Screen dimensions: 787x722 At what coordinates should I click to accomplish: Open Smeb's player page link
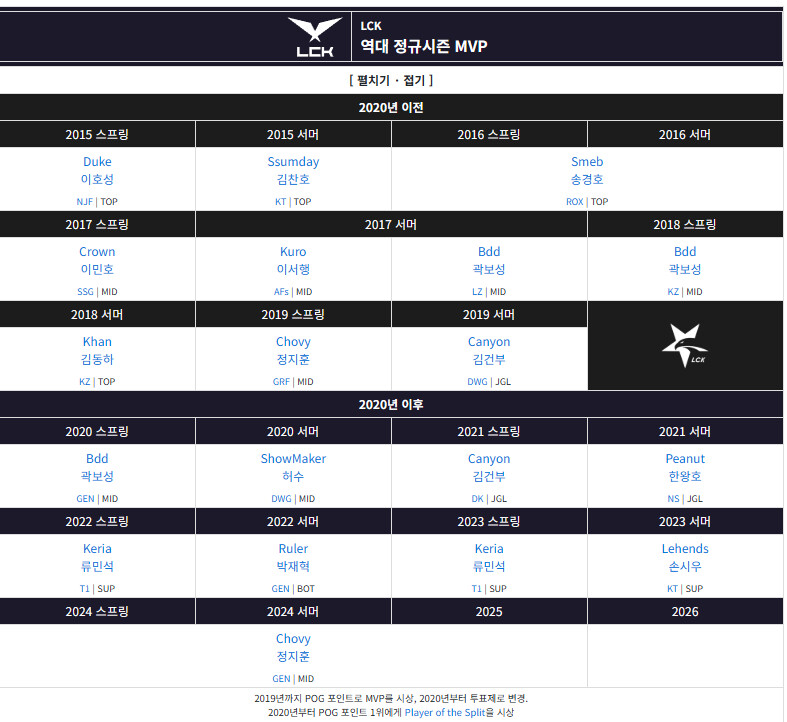pos(587,162)
